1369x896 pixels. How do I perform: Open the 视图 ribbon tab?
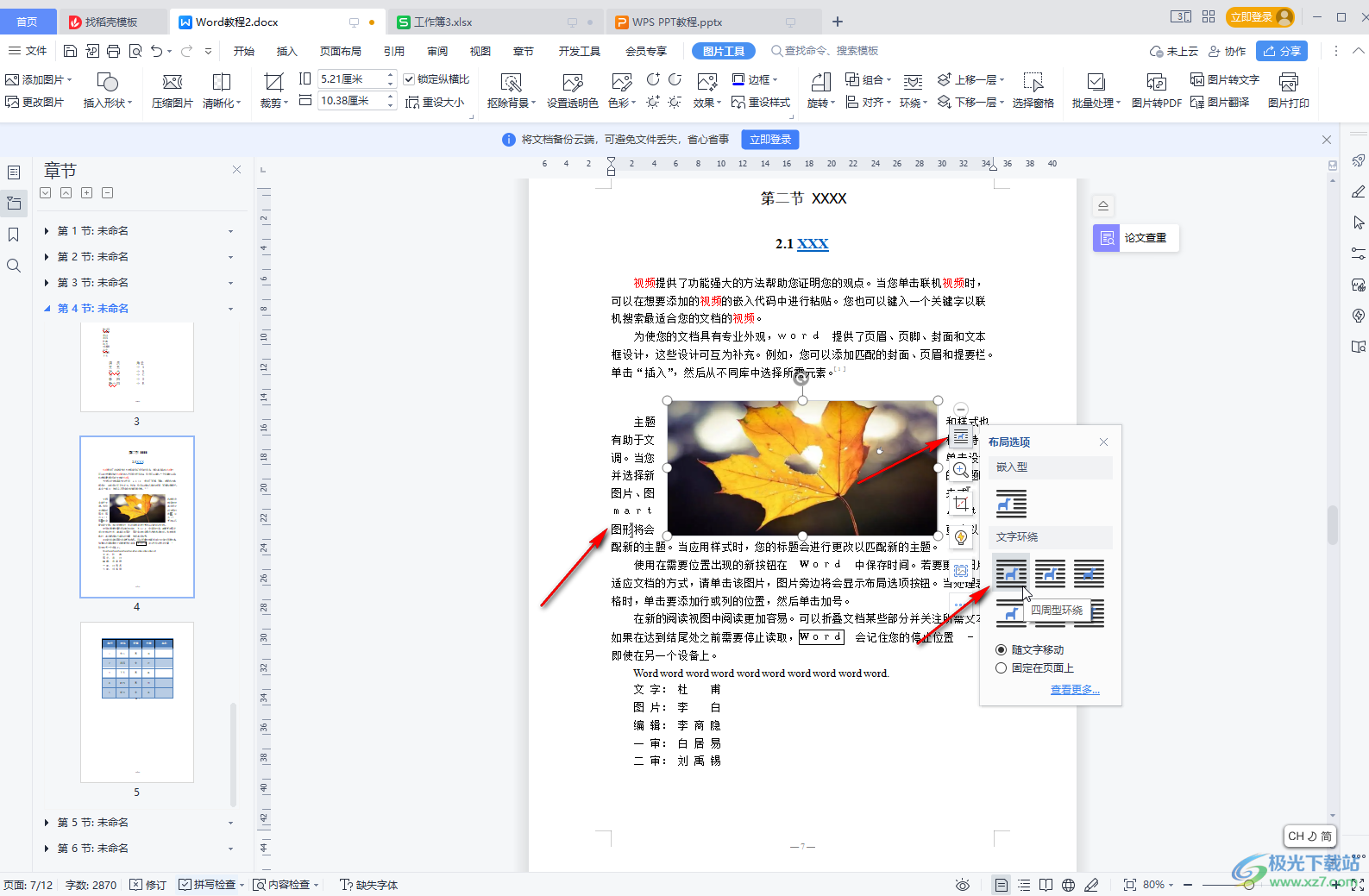[480, 51]
